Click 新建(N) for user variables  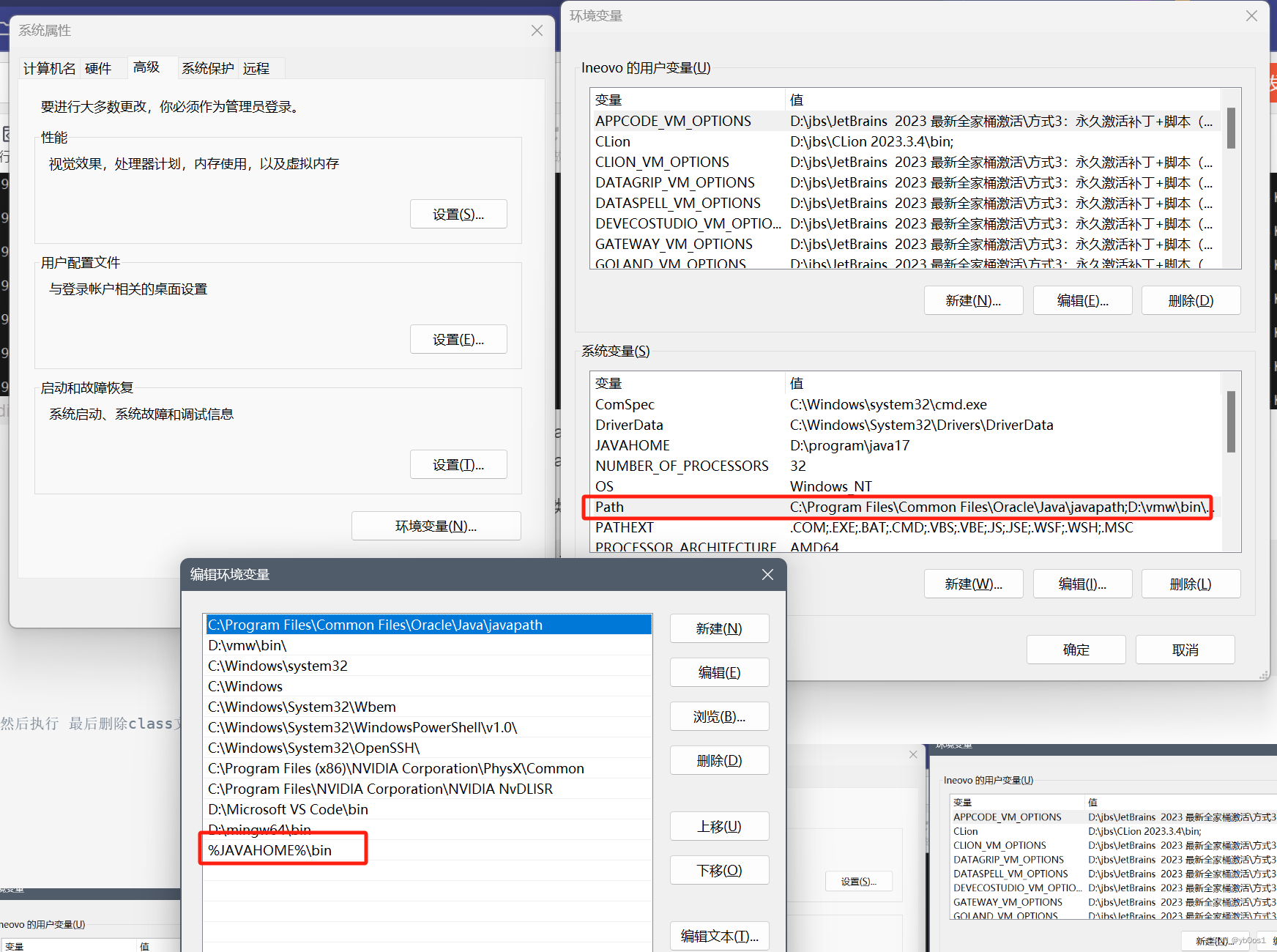pyautogui.click(x=973, y=300)
